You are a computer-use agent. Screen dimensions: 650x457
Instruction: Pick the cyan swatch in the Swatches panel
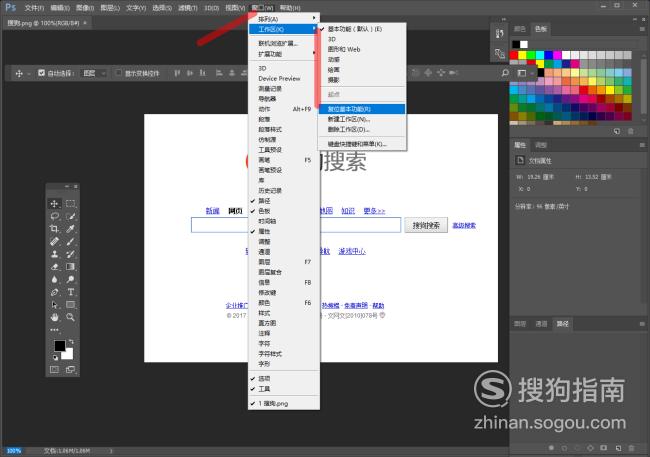pos(540,55)
